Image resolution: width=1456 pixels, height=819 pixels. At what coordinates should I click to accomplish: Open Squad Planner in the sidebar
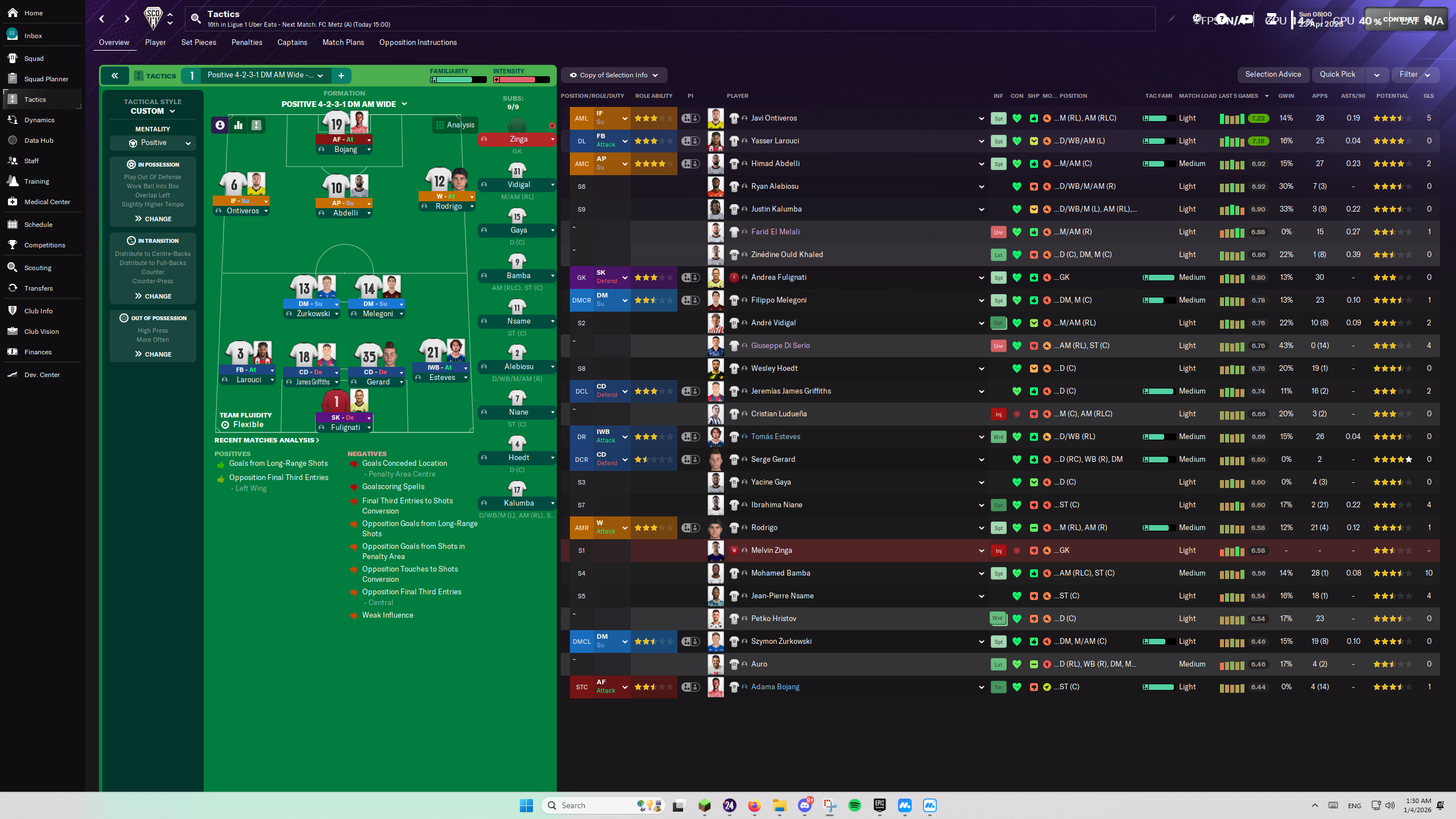(x=47, y=78)
